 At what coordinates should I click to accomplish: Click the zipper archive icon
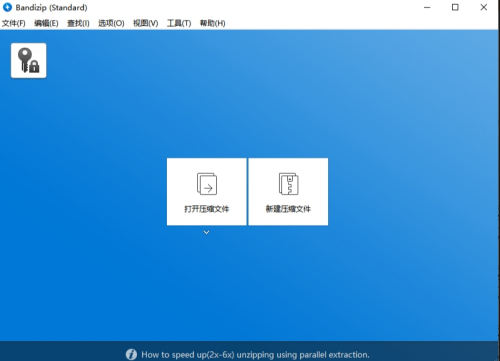(288, 184)
